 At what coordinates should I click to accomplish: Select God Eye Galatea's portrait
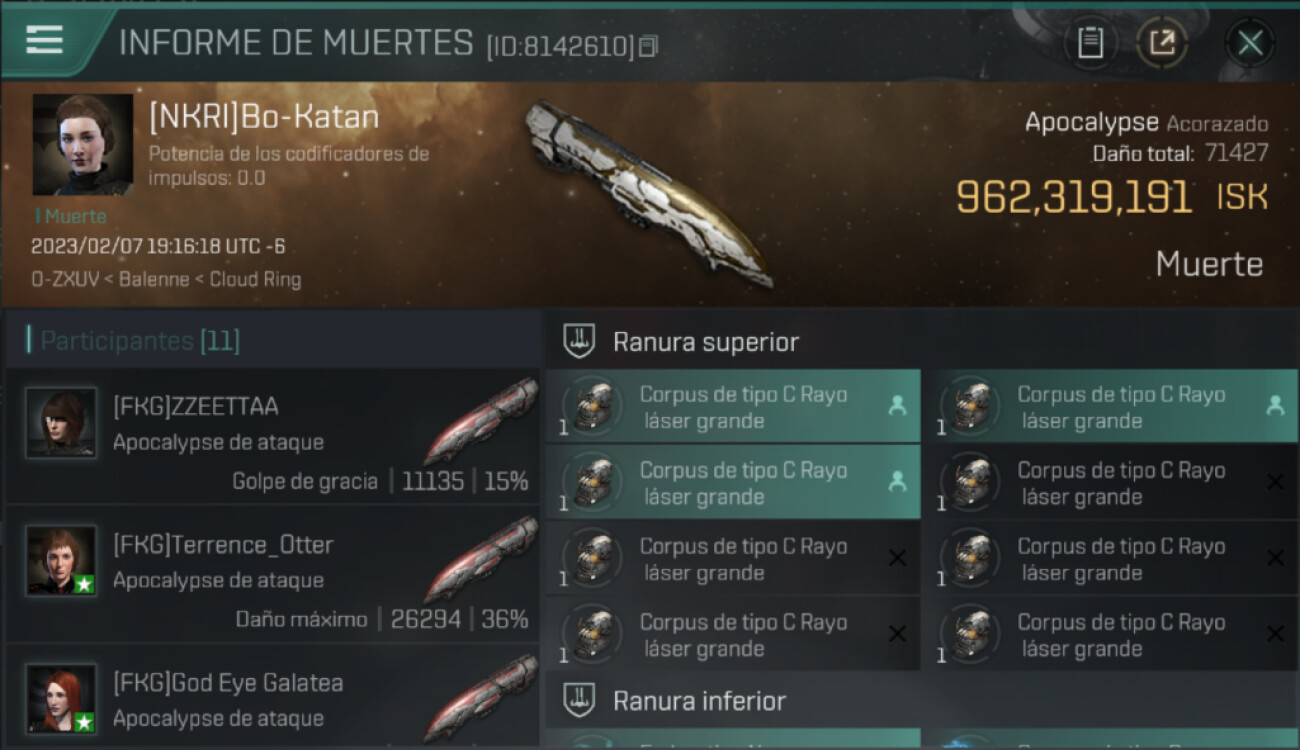pos(61,699)
